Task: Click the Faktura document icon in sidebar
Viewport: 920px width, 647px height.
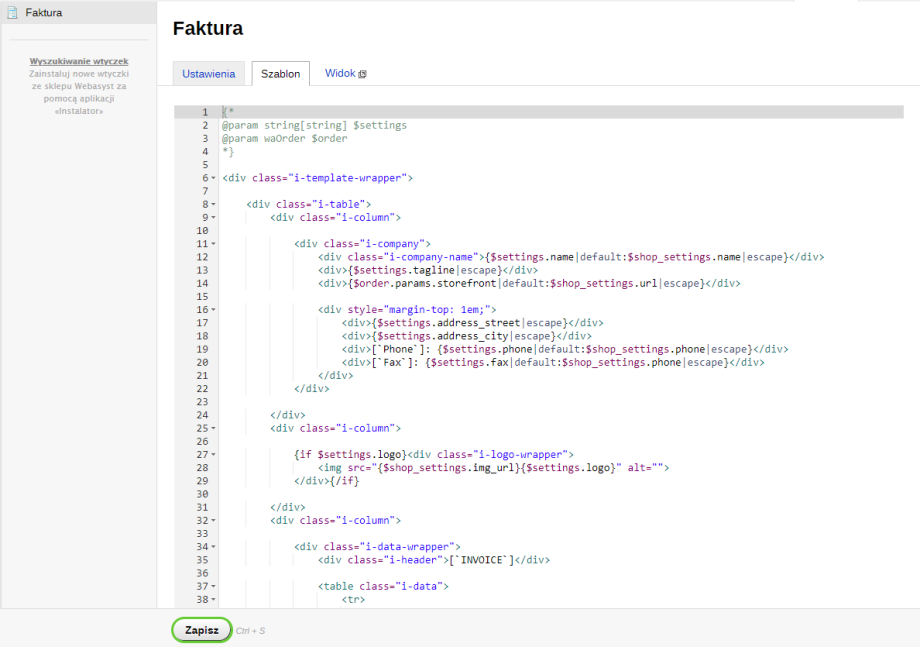Action: point(12,13)
